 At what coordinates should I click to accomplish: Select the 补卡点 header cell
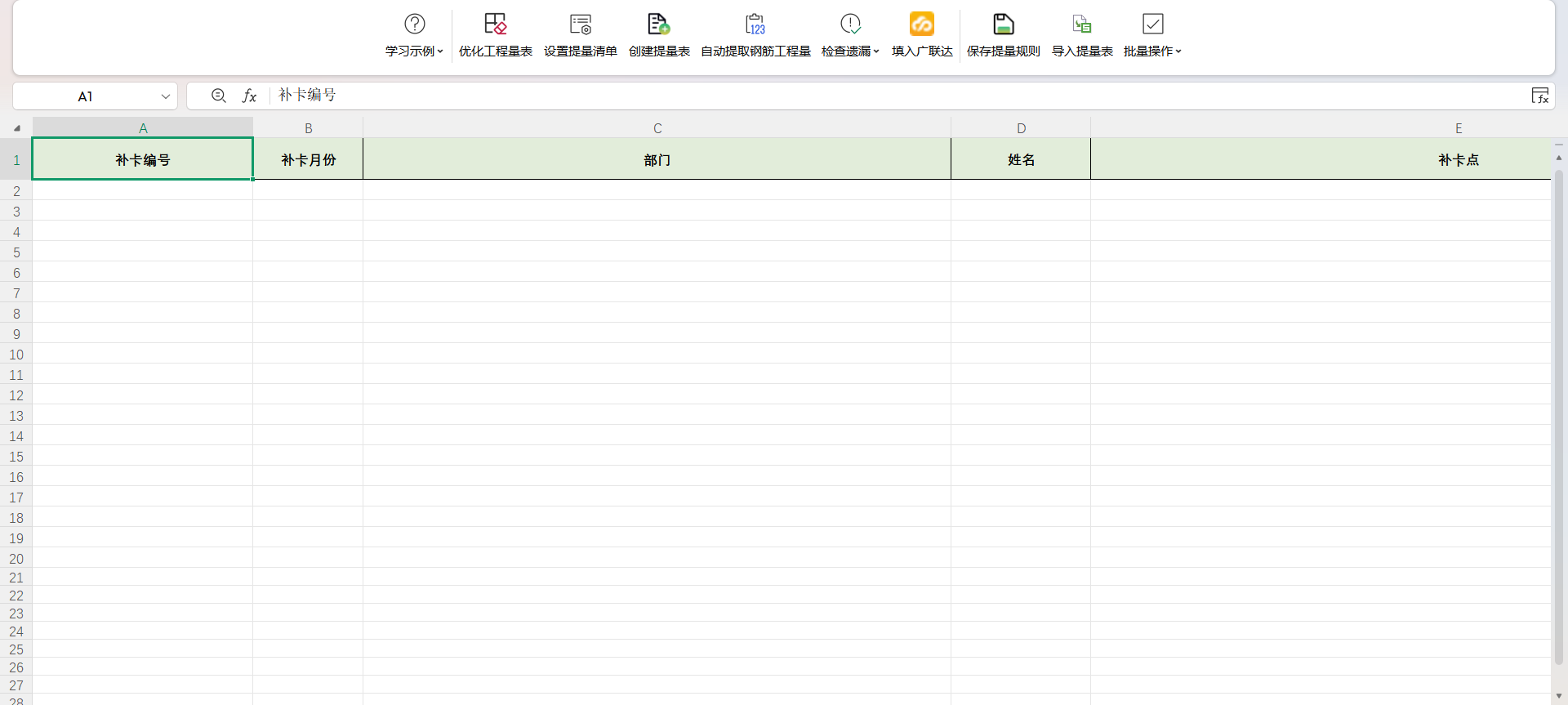pyautogui.click(x=1321, y=159)
